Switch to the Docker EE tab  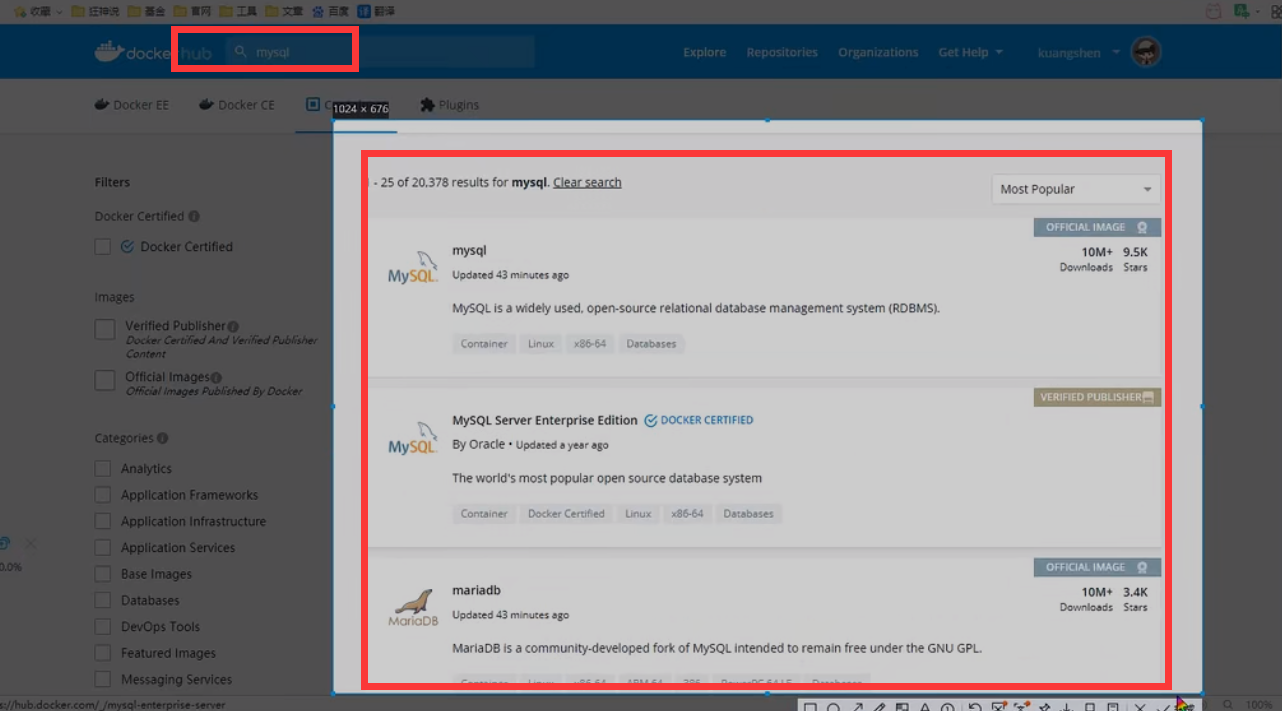(131, 104)
